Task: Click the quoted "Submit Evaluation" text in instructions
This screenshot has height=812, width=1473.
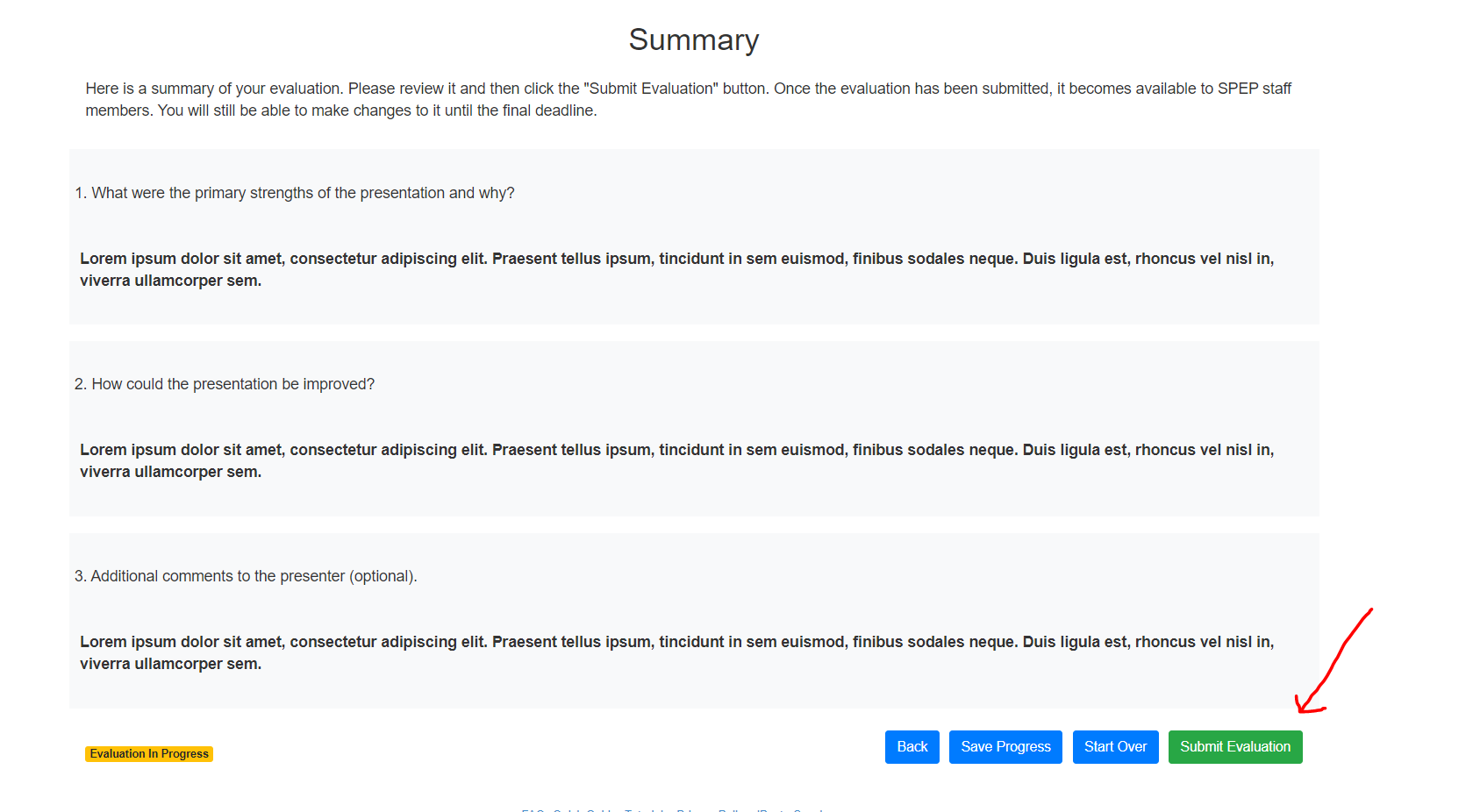Action: [x=651, y=89]
